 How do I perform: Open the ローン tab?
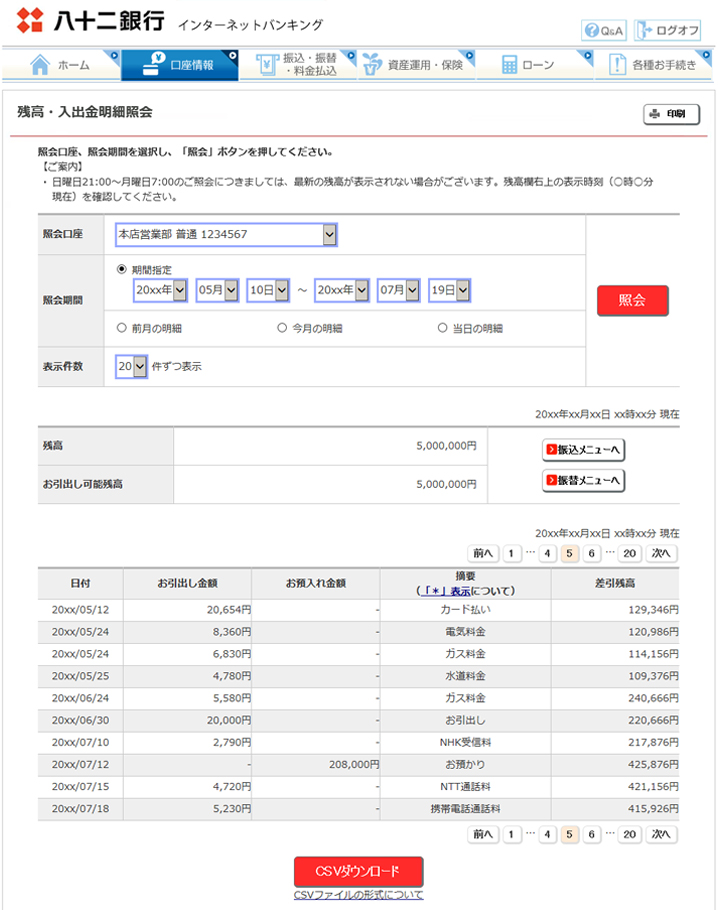[x=535, y=65]
